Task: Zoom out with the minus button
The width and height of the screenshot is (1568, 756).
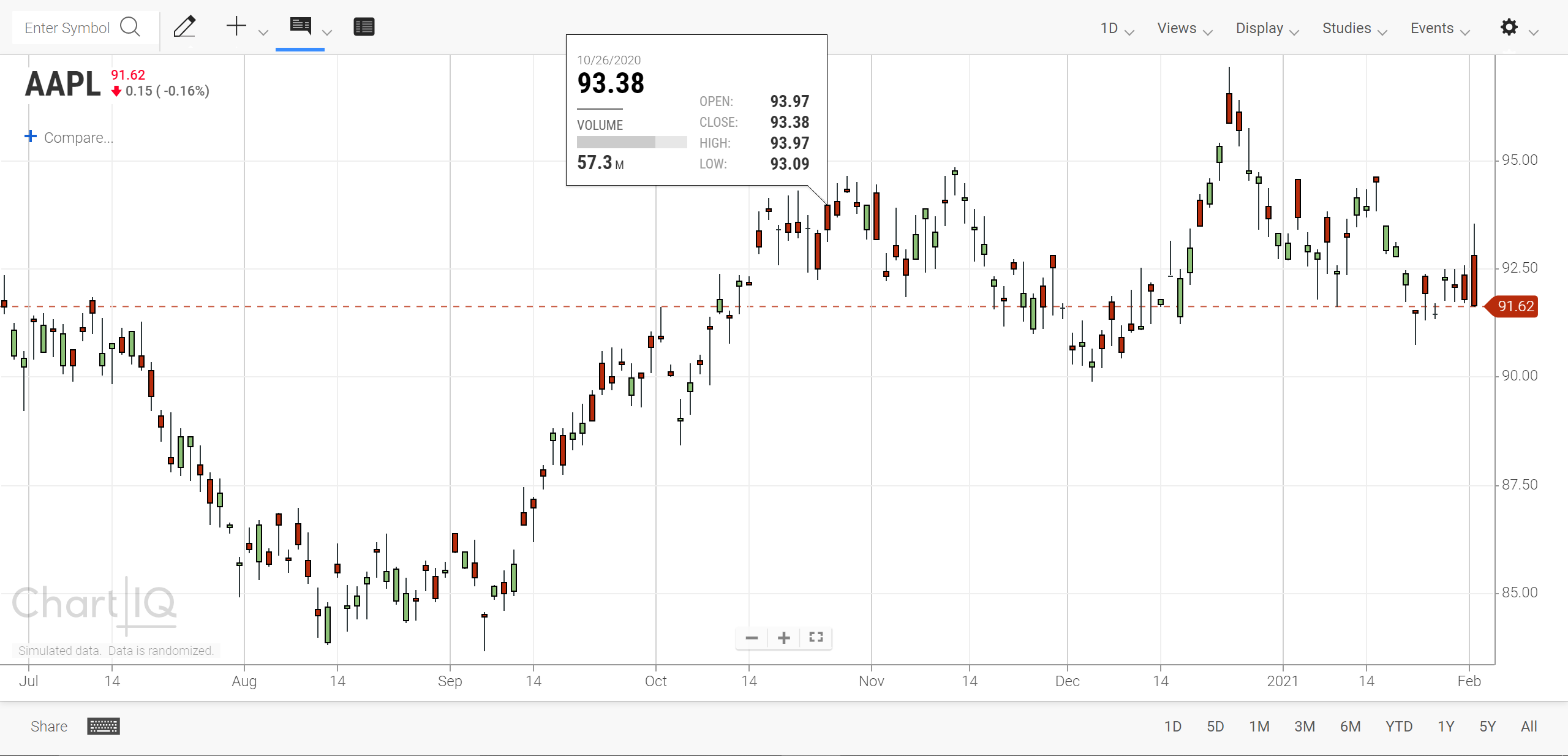Action: tap(752, 638)
